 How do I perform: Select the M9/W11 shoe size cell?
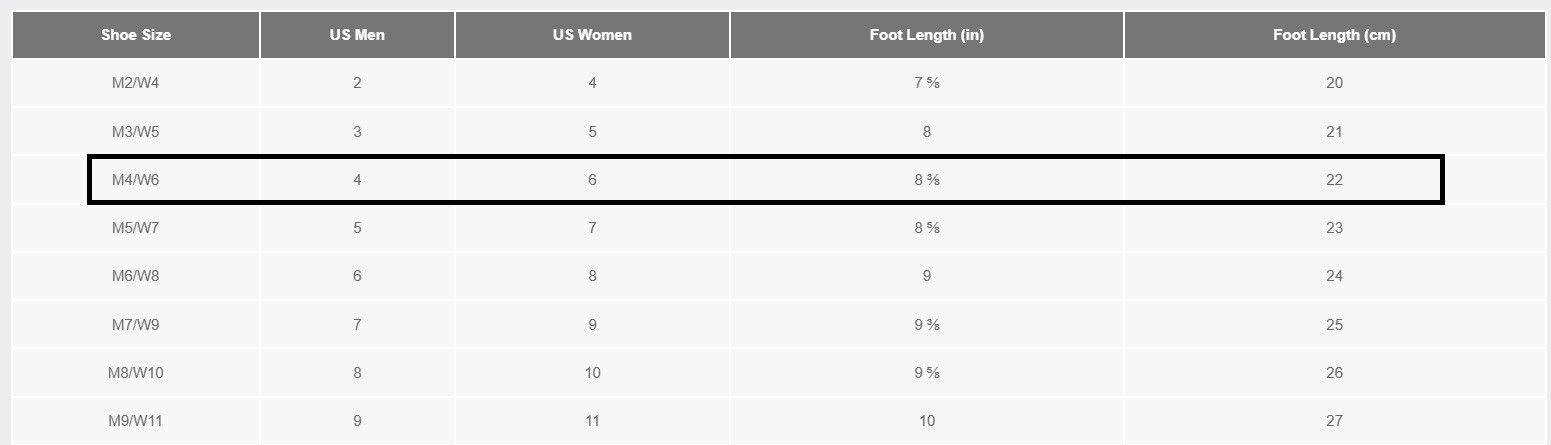(136, 421)
